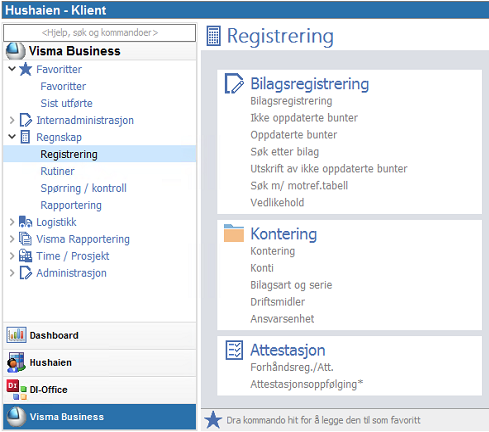This screenshot has height=432, width=489.
Task: Open Søk m/ motref.tabell
Action: pos(299,186)
